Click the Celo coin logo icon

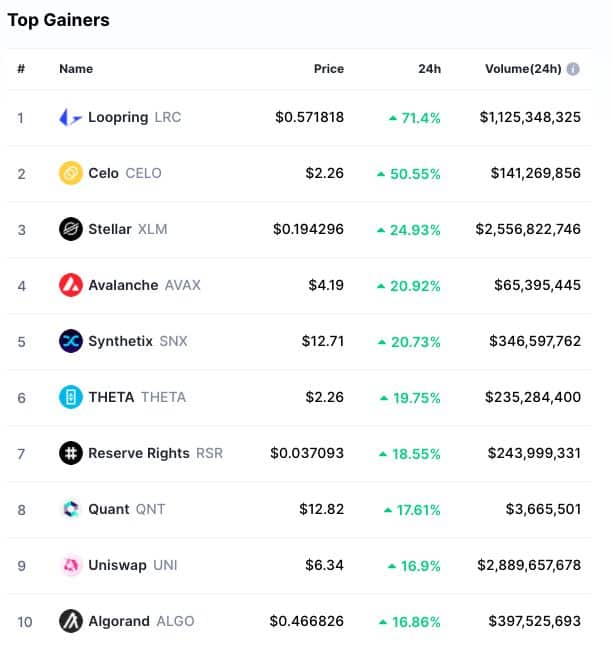pyautogui.click(x=71, y=173)
